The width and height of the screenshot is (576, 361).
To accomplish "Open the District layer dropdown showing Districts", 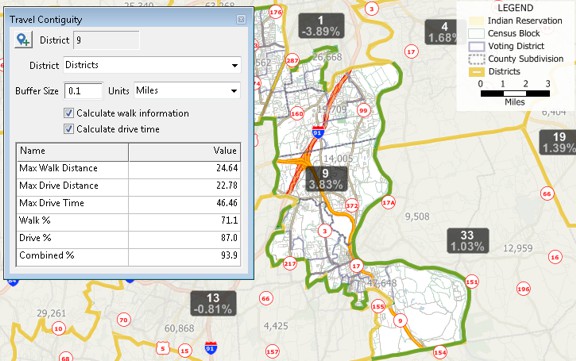I will 152,65.
